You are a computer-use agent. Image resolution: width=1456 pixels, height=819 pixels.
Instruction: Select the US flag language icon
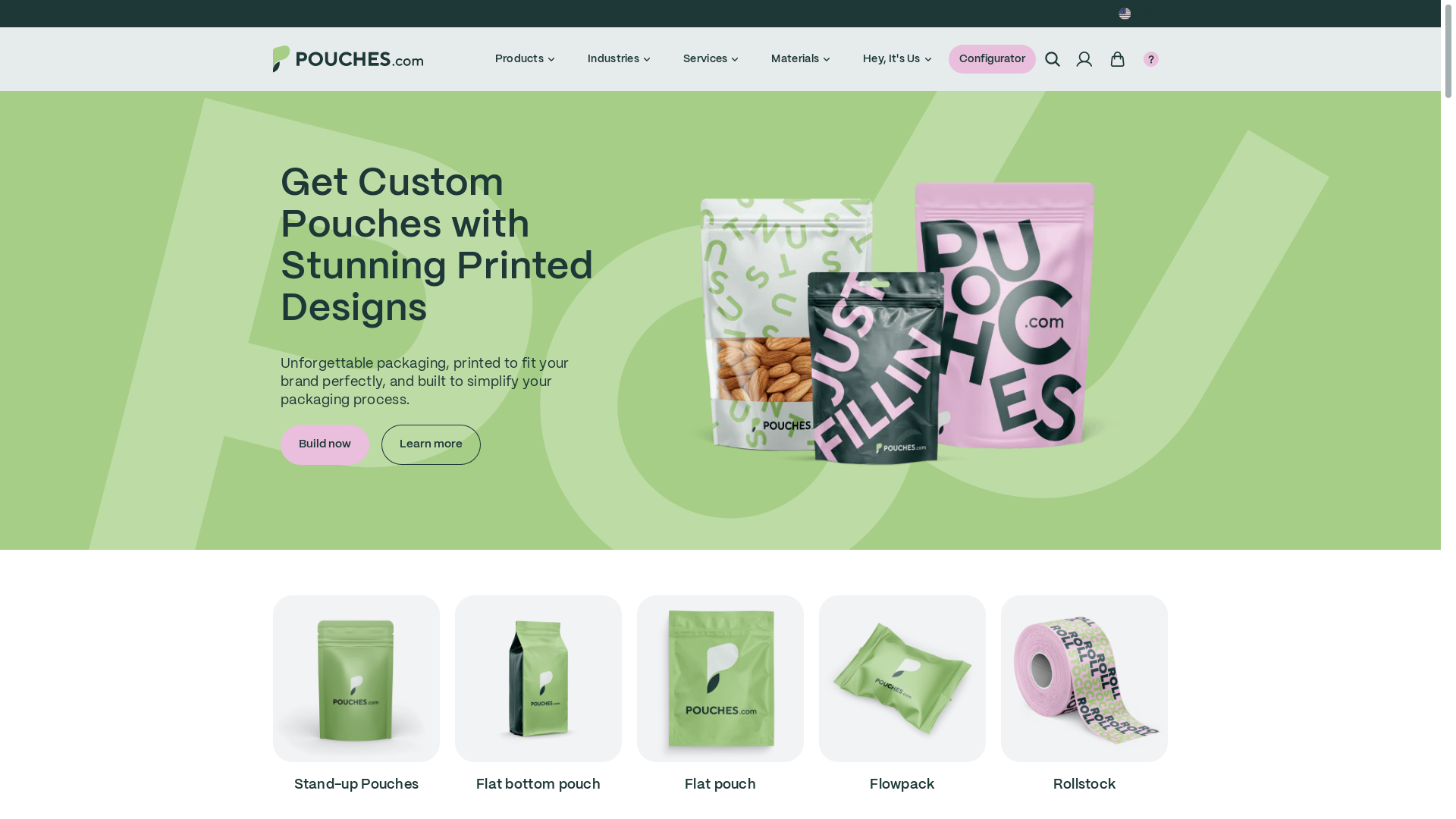coord(1125,14)
